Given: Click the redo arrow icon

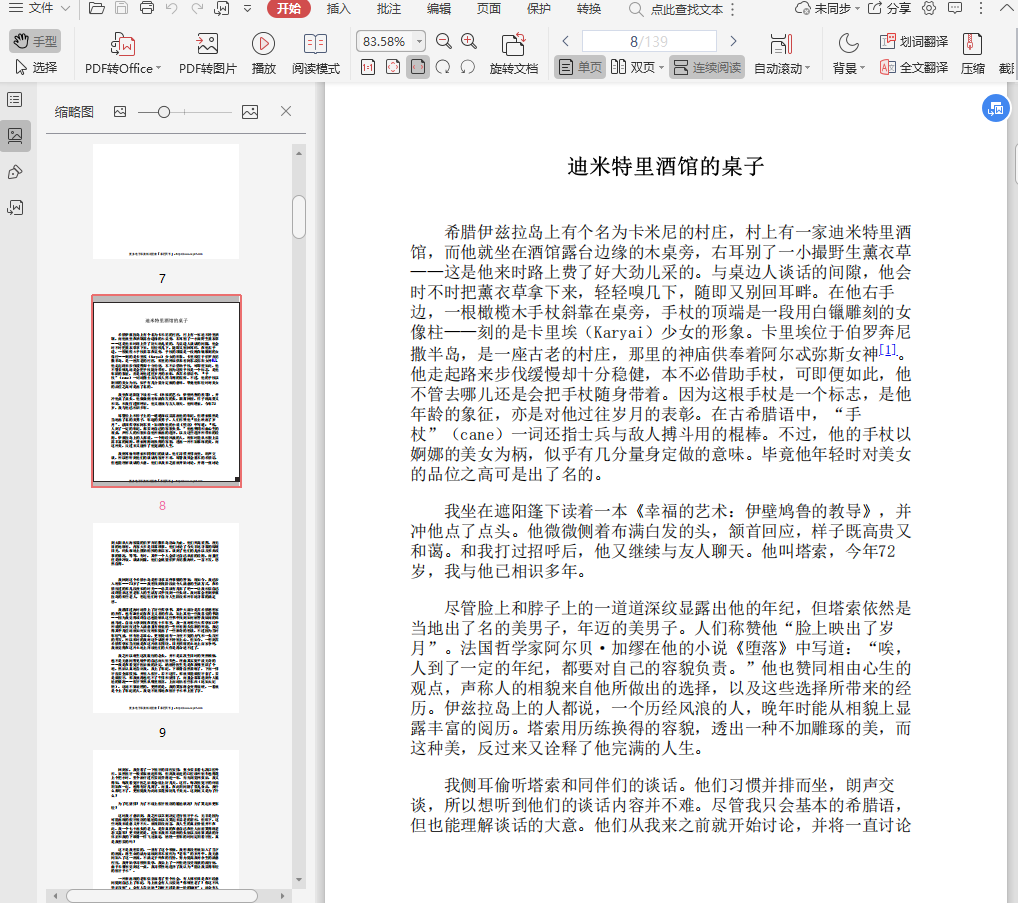Looking at the screenshot, I should [197, 8].
